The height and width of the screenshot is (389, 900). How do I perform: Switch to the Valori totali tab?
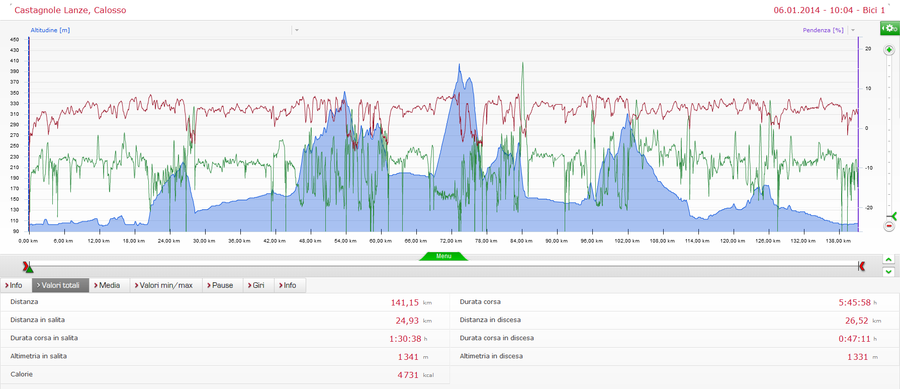coord(60,285)
